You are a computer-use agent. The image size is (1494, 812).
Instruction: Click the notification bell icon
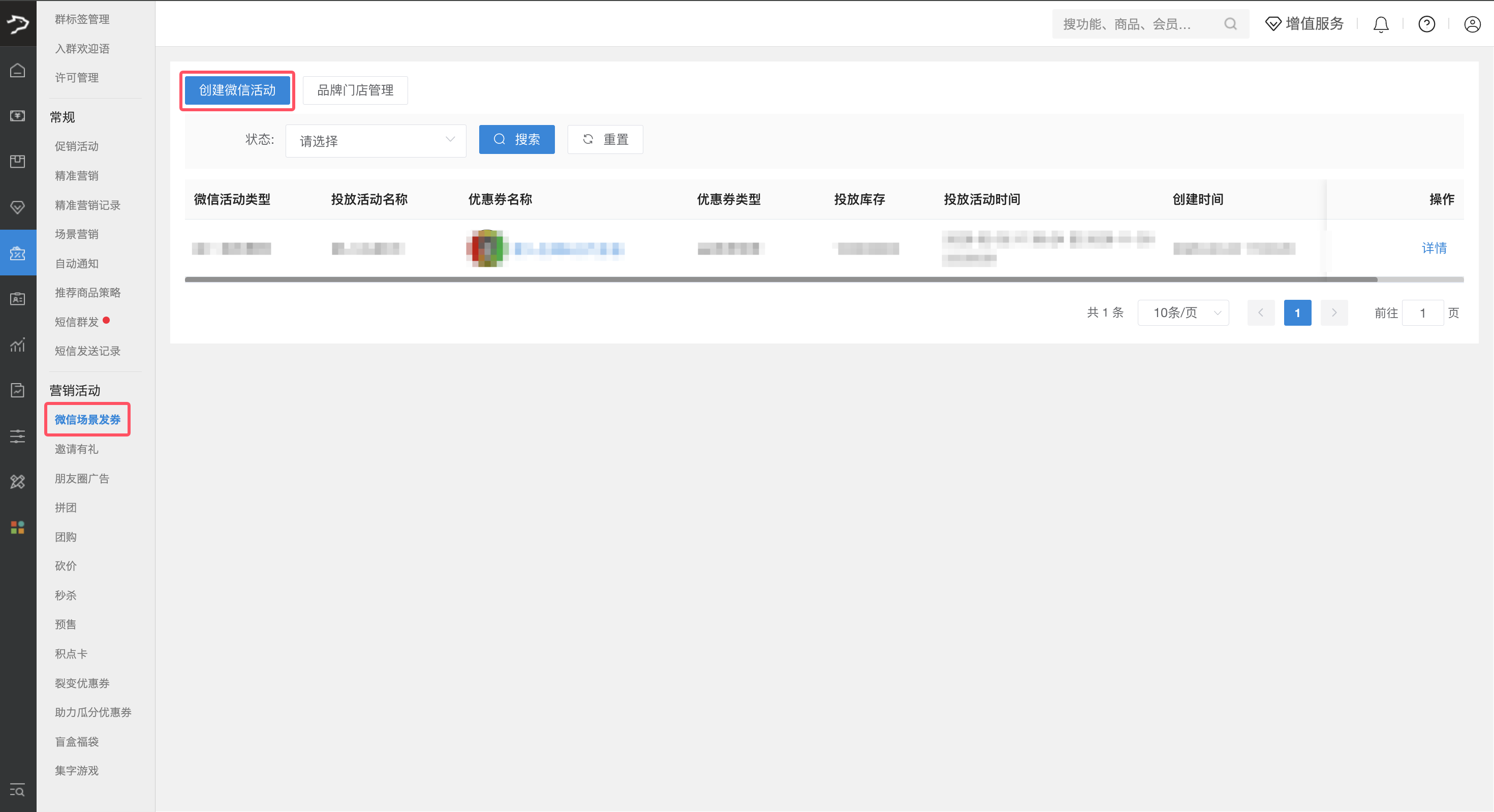click(1380, 24)
